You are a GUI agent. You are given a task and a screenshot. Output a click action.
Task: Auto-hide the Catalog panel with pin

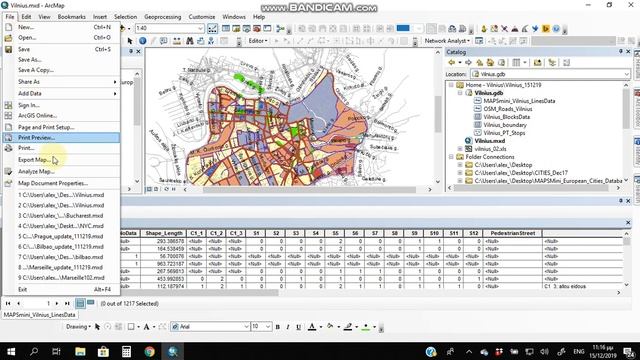coord(620,51)
